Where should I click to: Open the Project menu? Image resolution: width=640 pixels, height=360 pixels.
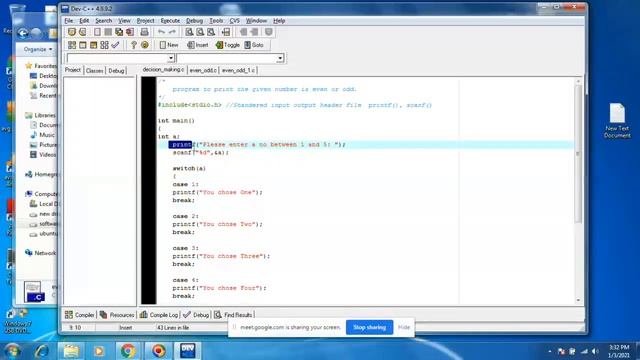click(x=145, y=21)
